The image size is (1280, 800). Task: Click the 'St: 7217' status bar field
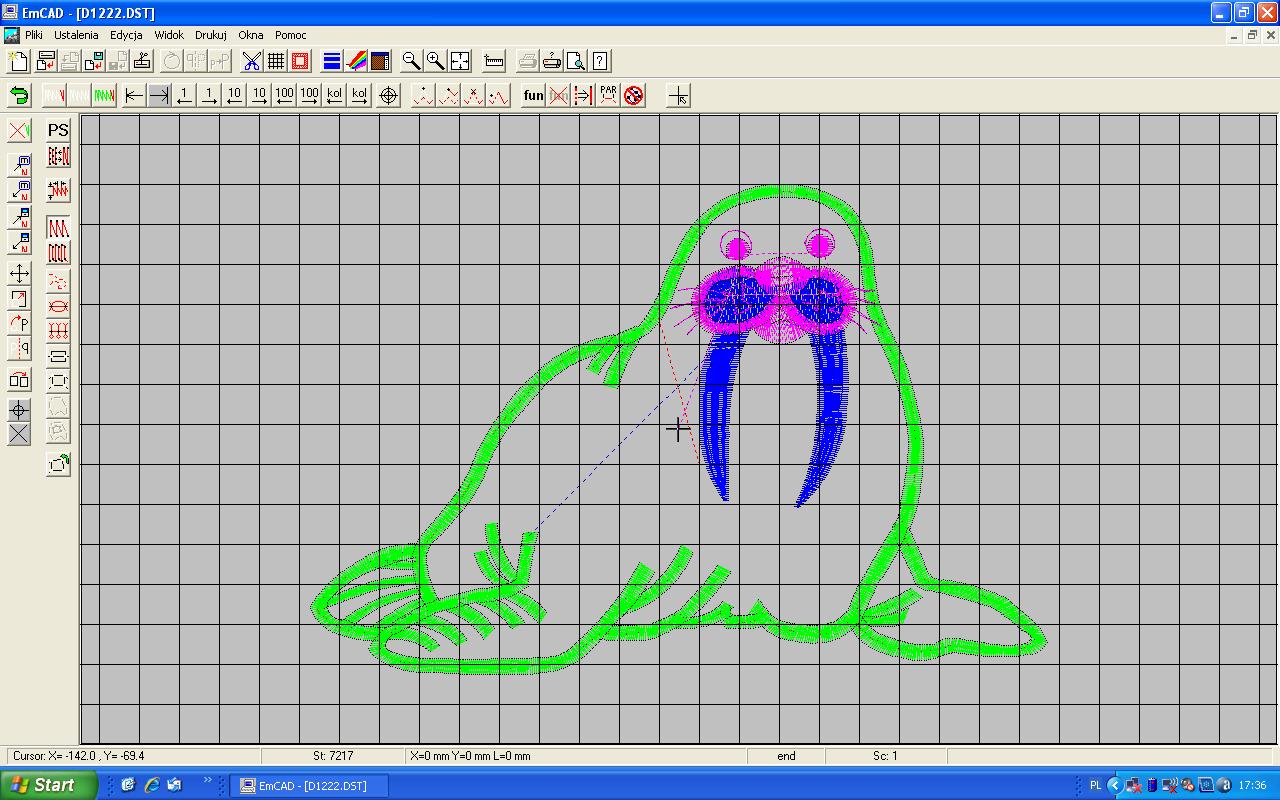[333, 756]
